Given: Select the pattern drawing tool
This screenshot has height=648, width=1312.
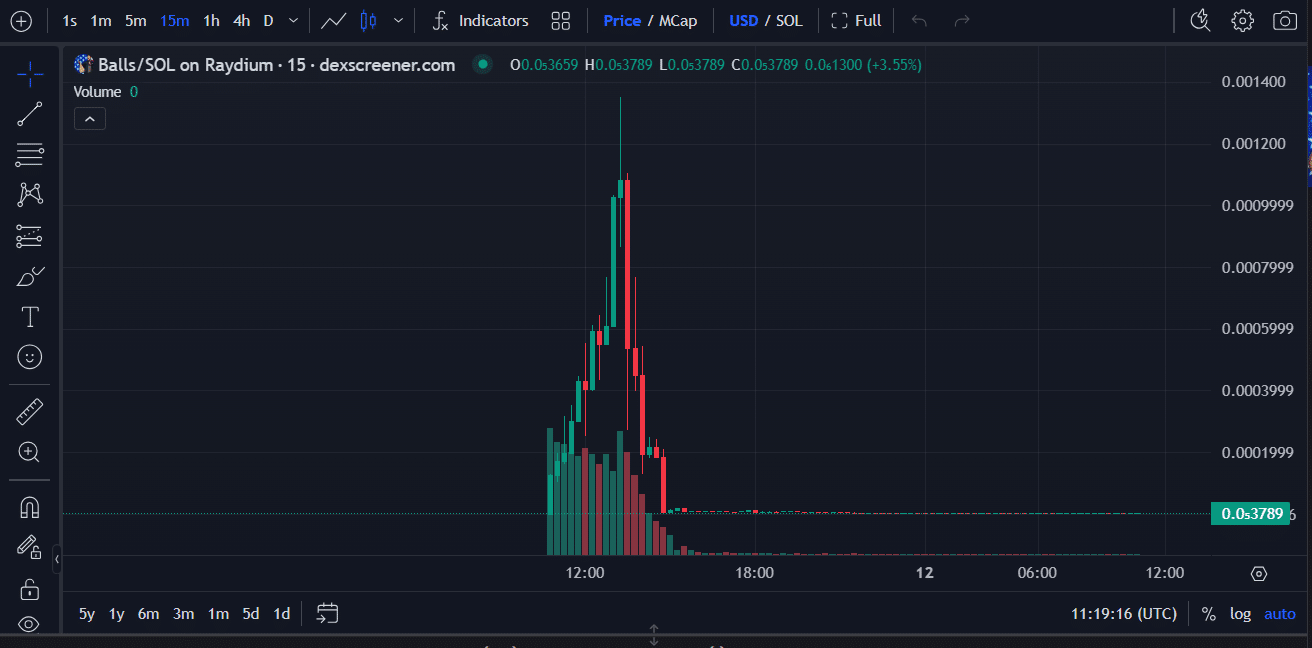Looking at the screenshot, I should tap(30, 195).
